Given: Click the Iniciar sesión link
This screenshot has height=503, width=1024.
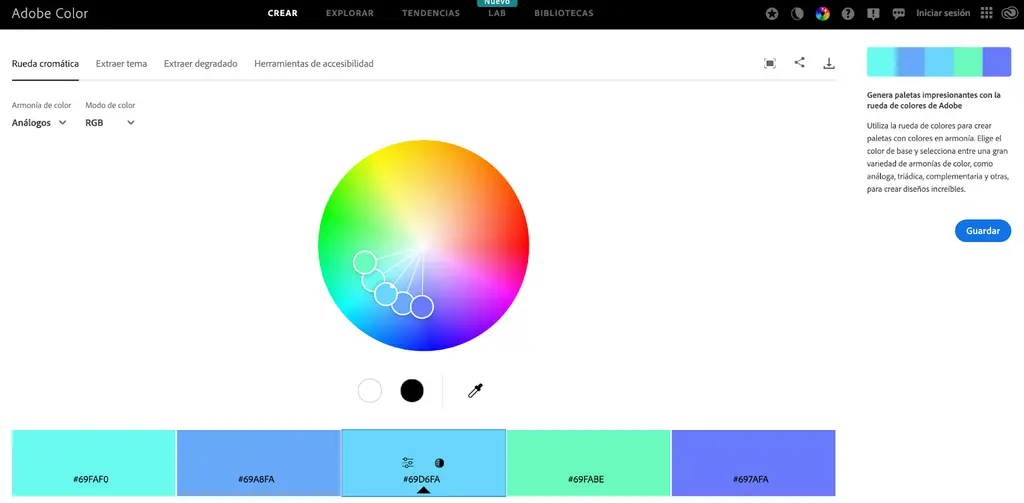Looking at the screenshot, I should [943, 13].
